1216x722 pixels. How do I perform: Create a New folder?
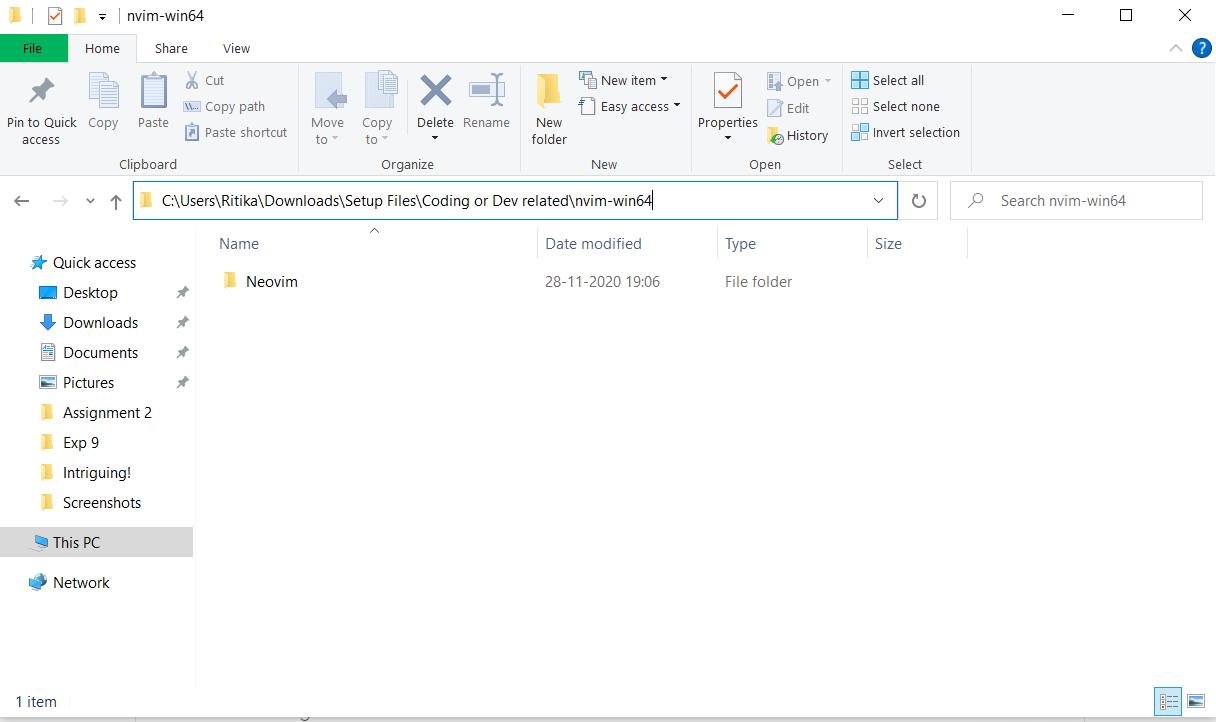tap(549, 109)
